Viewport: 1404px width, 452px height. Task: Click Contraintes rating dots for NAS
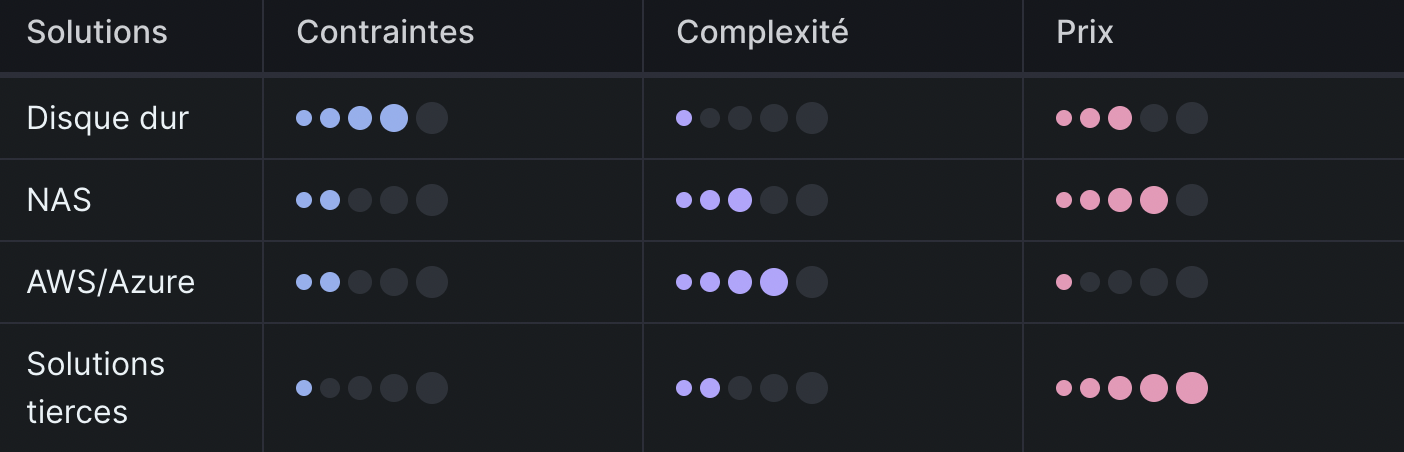coord(371,200)
